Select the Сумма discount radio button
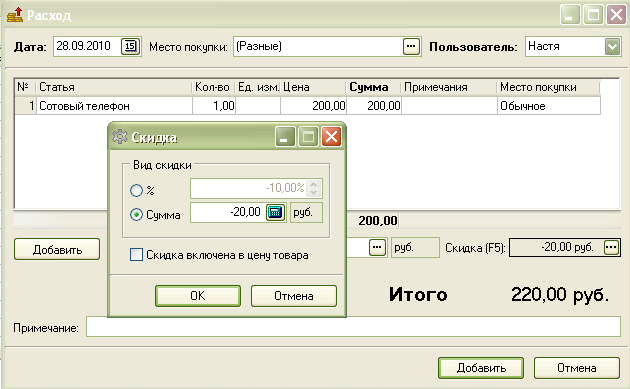The width and height of the screenshot is (630, 389). pos(137,215)
